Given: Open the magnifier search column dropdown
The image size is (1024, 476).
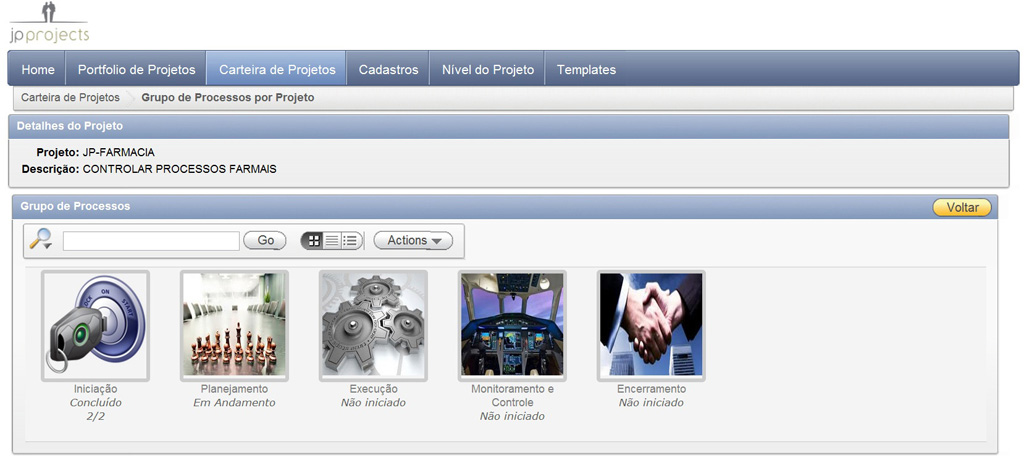Looking at the screenshot, I should pos(40,239).
